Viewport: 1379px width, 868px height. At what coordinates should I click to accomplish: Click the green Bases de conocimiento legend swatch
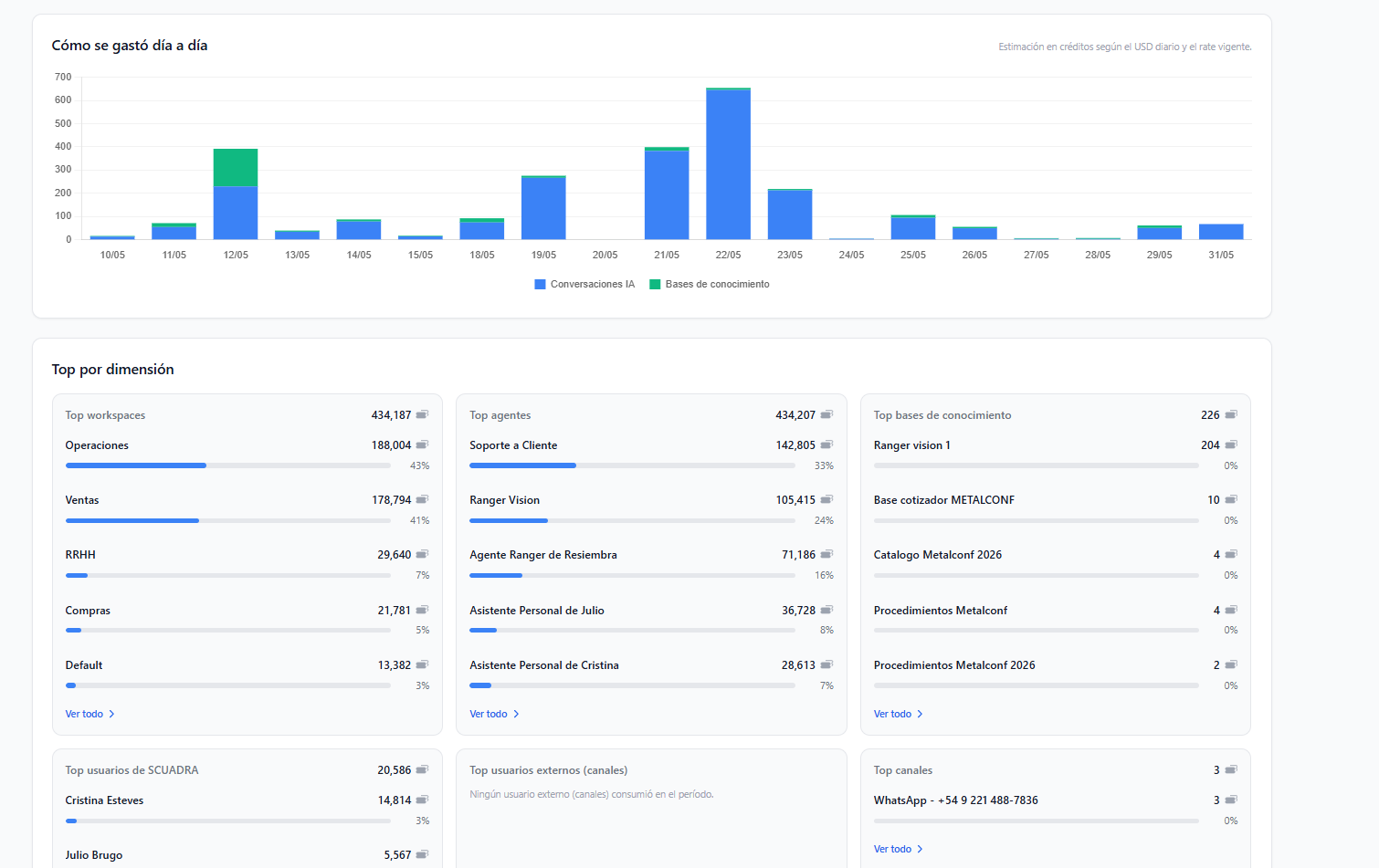coord(655,284)
